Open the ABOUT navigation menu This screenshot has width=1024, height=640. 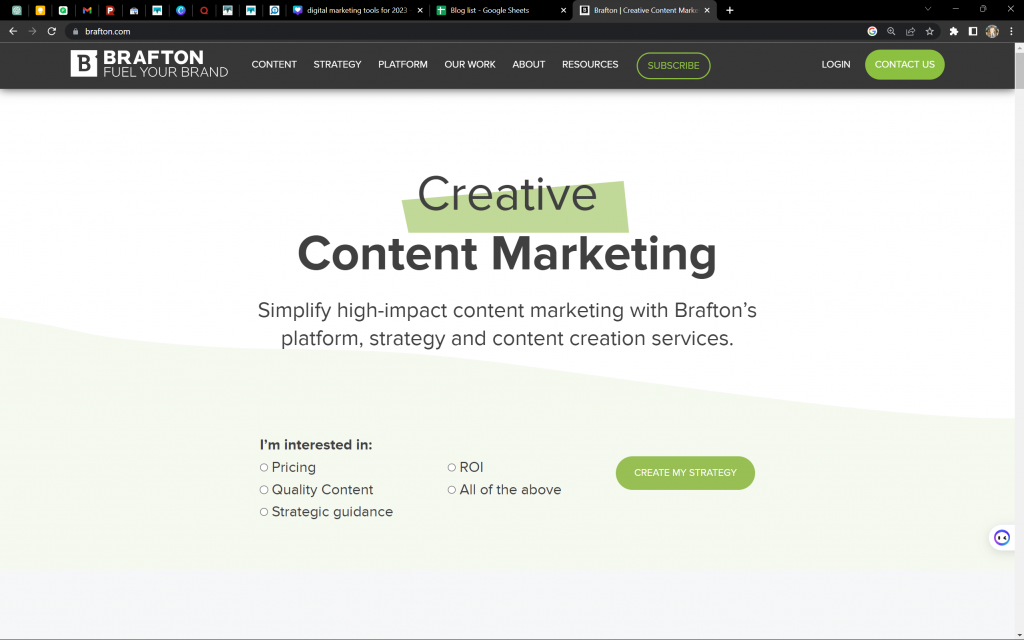click(528, 65)
